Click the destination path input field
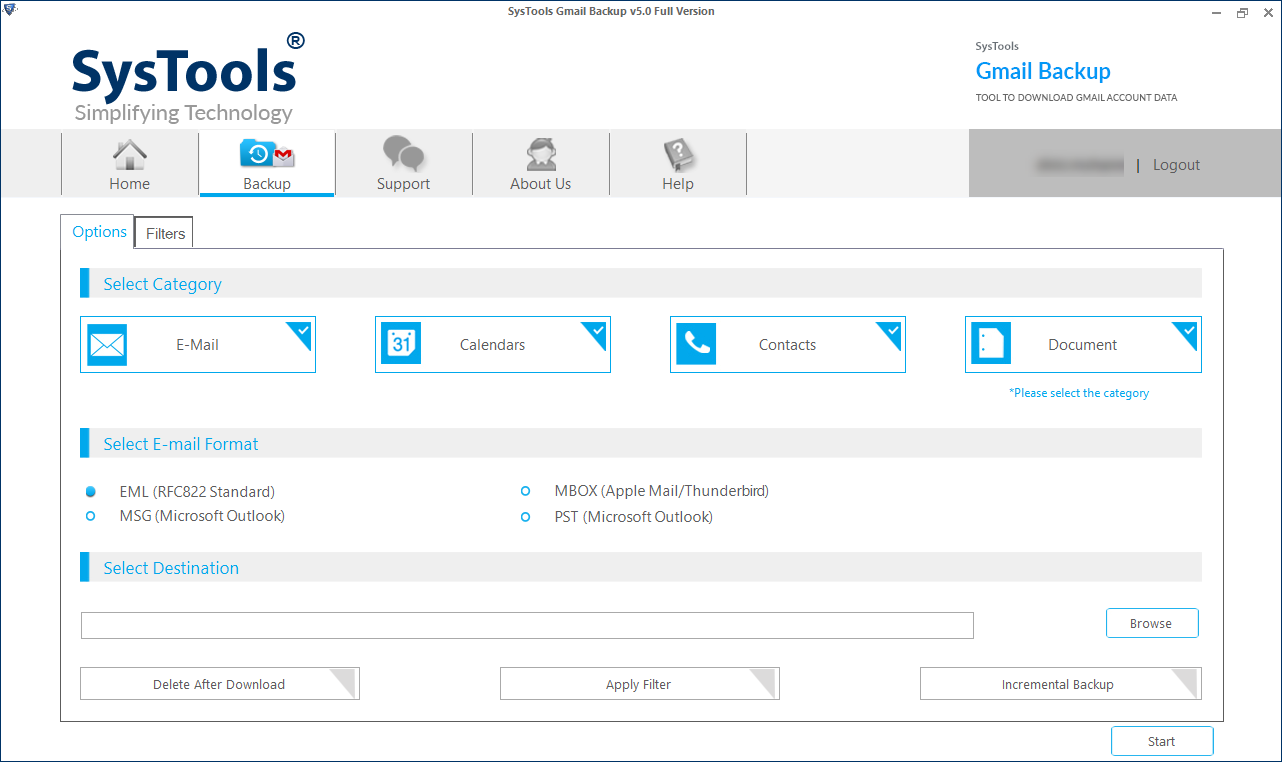The image size is (1282, 762). coord(527,625)
